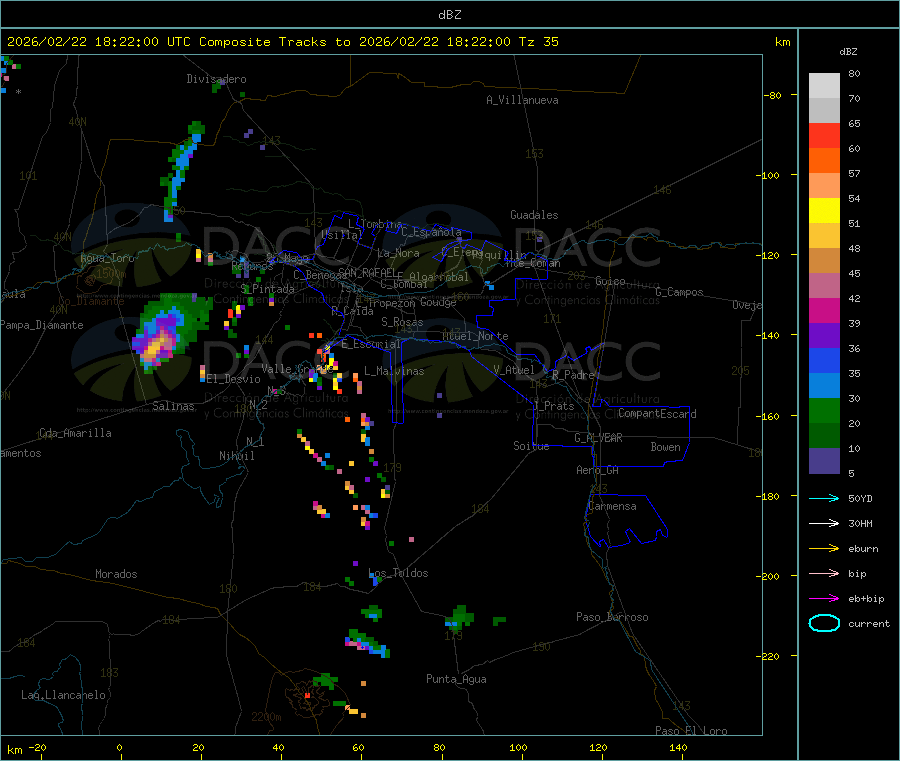Image resolution: width=900 pixels, height=761 pixels.
Task: Click the '-80' tick on the right axis
Action: [773, 95]
